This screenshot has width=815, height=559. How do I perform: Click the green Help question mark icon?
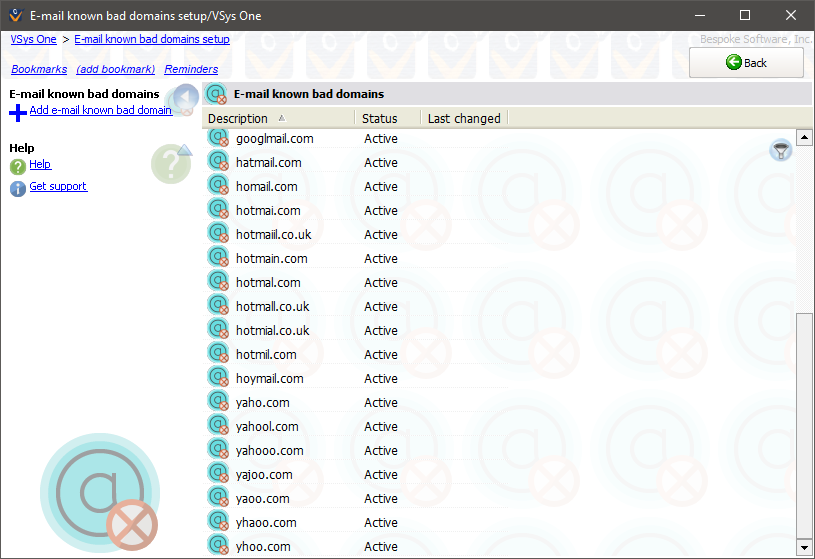tap(18, 166)
